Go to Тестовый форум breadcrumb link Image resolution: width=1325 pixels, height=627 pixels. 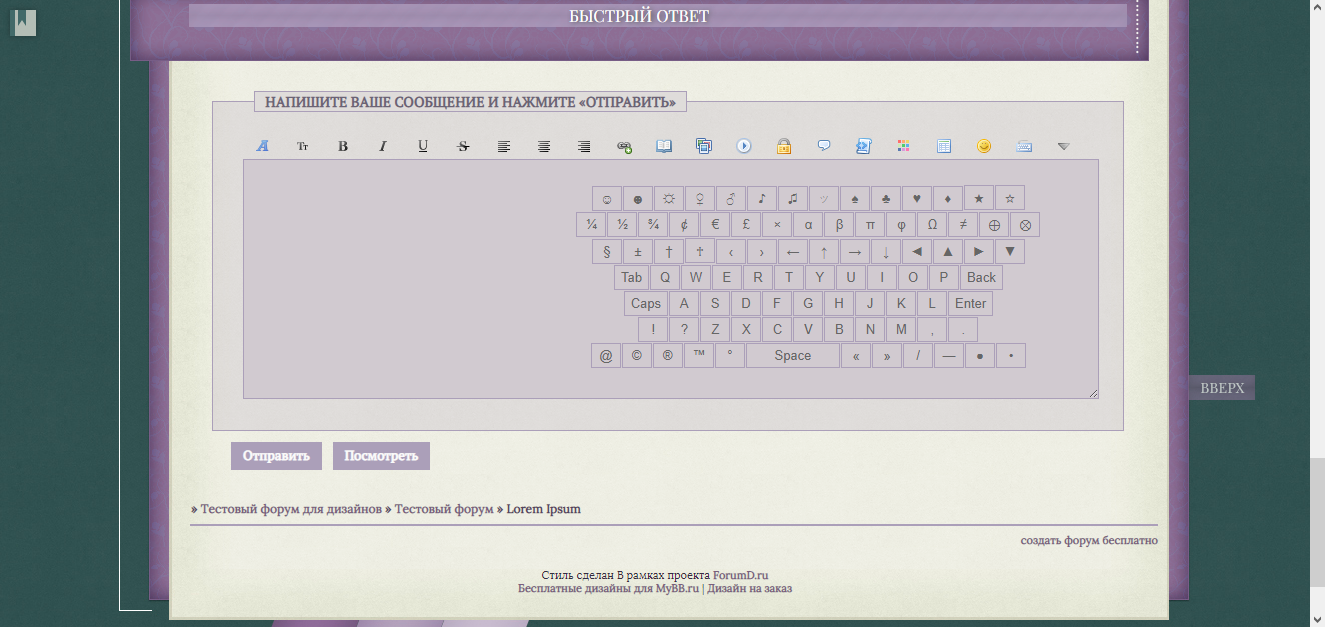click(x=444, y=509)
